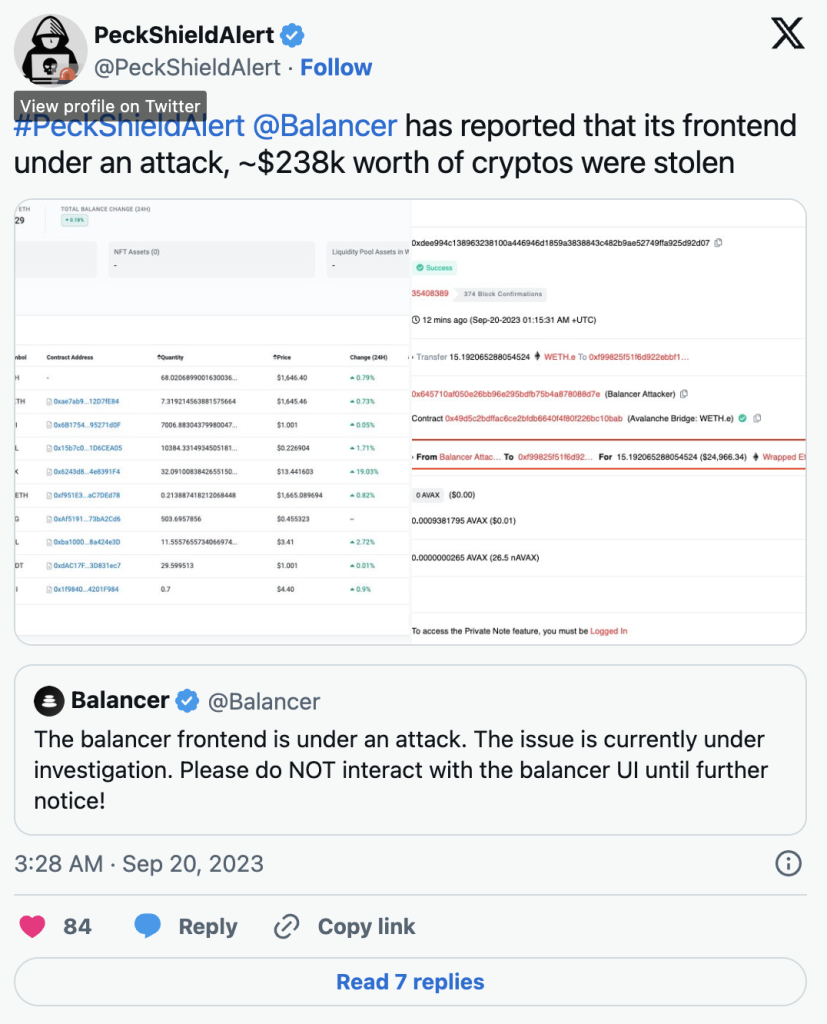Click the Copy link text
Viewport: 827px width, 1024px height.
click(x=366, y=927)
